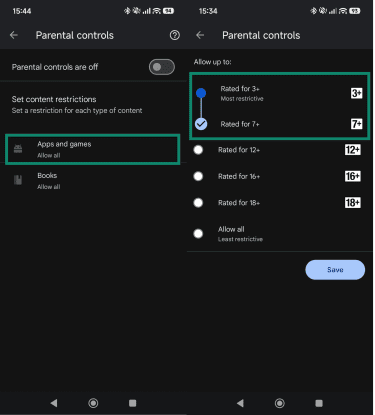Go back using arrow in right Parental controls screen

click(x=200, y=35)
